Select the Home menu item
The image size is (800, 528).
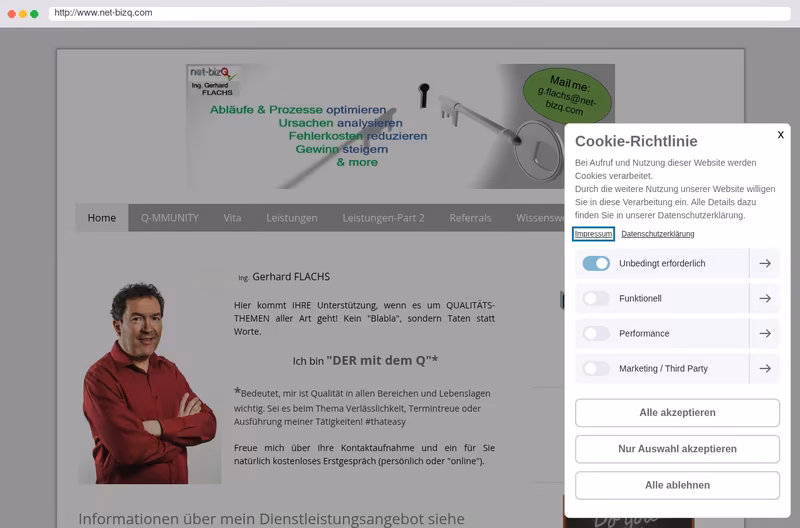102,218
